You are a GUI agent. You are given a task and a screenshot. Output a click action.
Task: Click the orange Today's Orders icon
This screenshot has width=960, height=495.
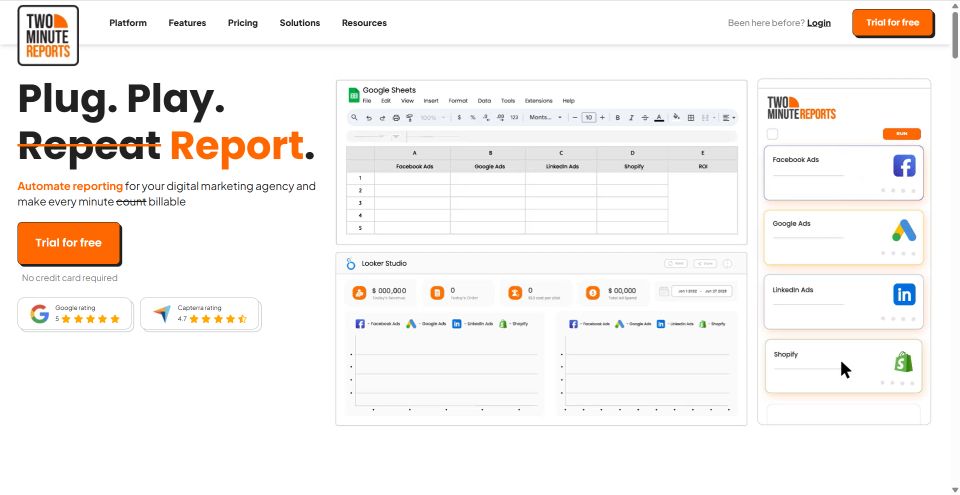[x=437, y=293]
